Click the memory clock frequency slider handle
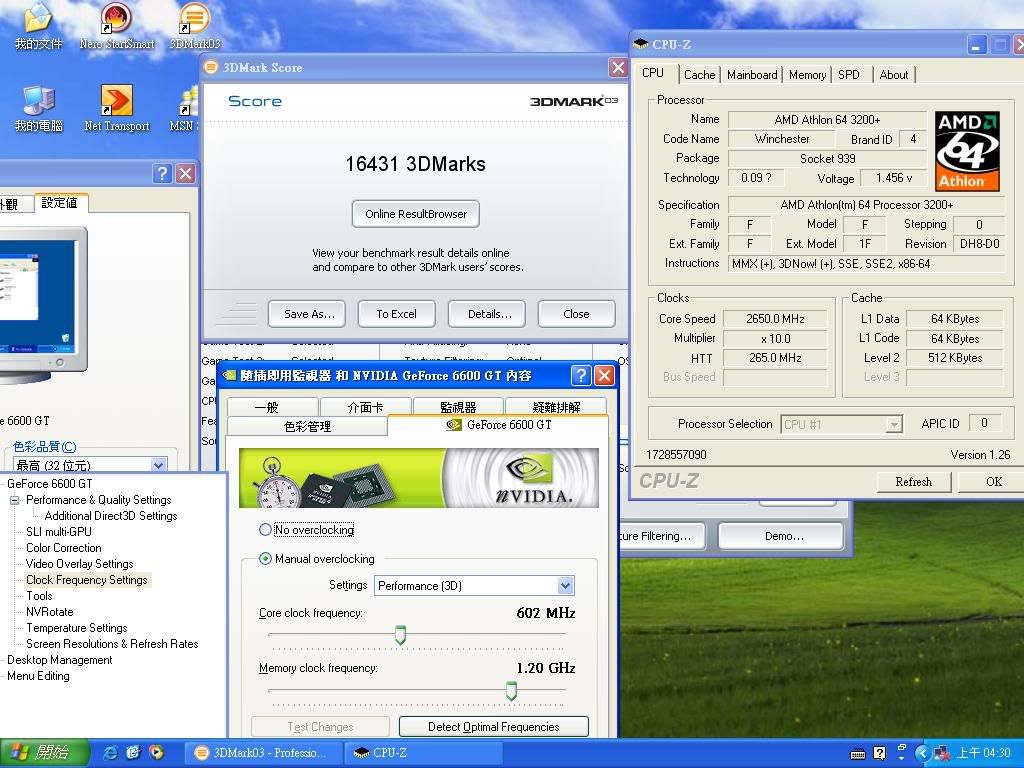The image size is (1024, 768). 511,690
